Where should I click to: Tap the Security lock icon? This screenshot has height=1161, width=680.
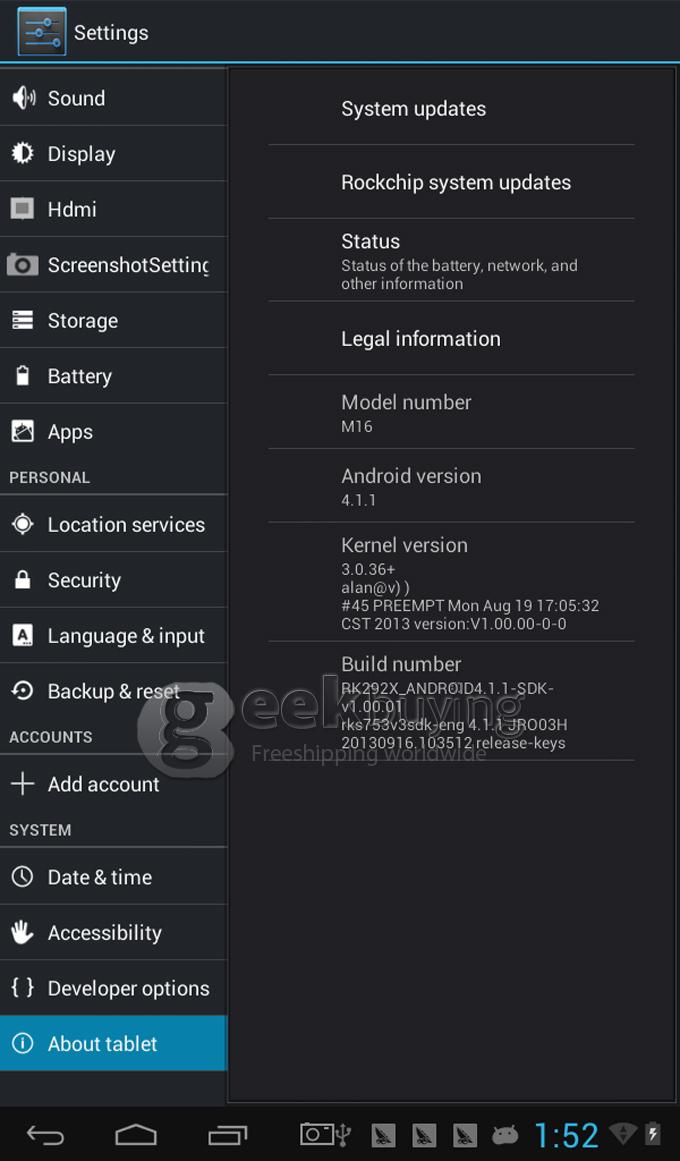(x=23, y=580)
